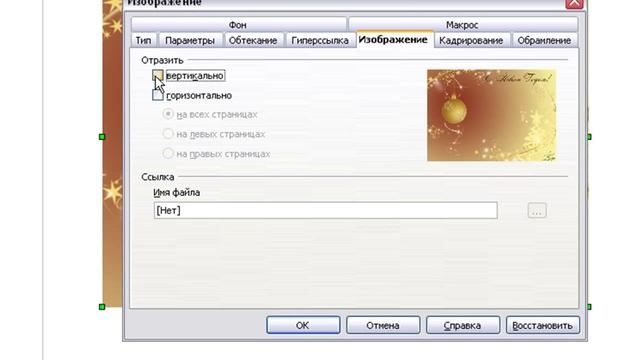Confirm with the OK button
The height and width of the screenshot is (360, 640).
click(303, 325)
